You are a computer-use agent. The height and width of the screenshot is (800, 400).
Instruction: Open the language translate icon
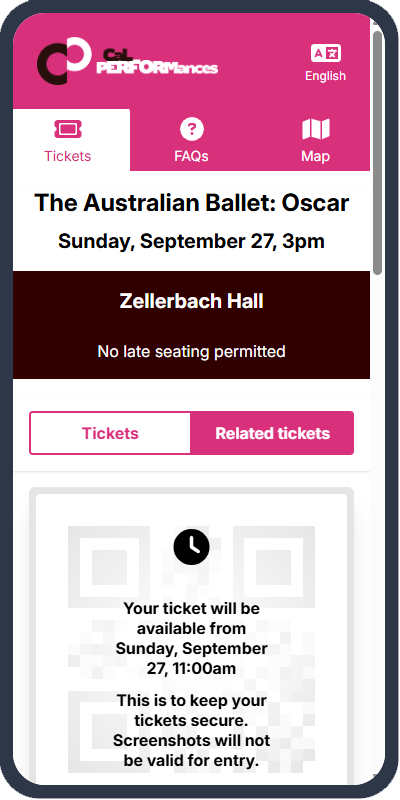pyautogui.click(x=326, y=53)
